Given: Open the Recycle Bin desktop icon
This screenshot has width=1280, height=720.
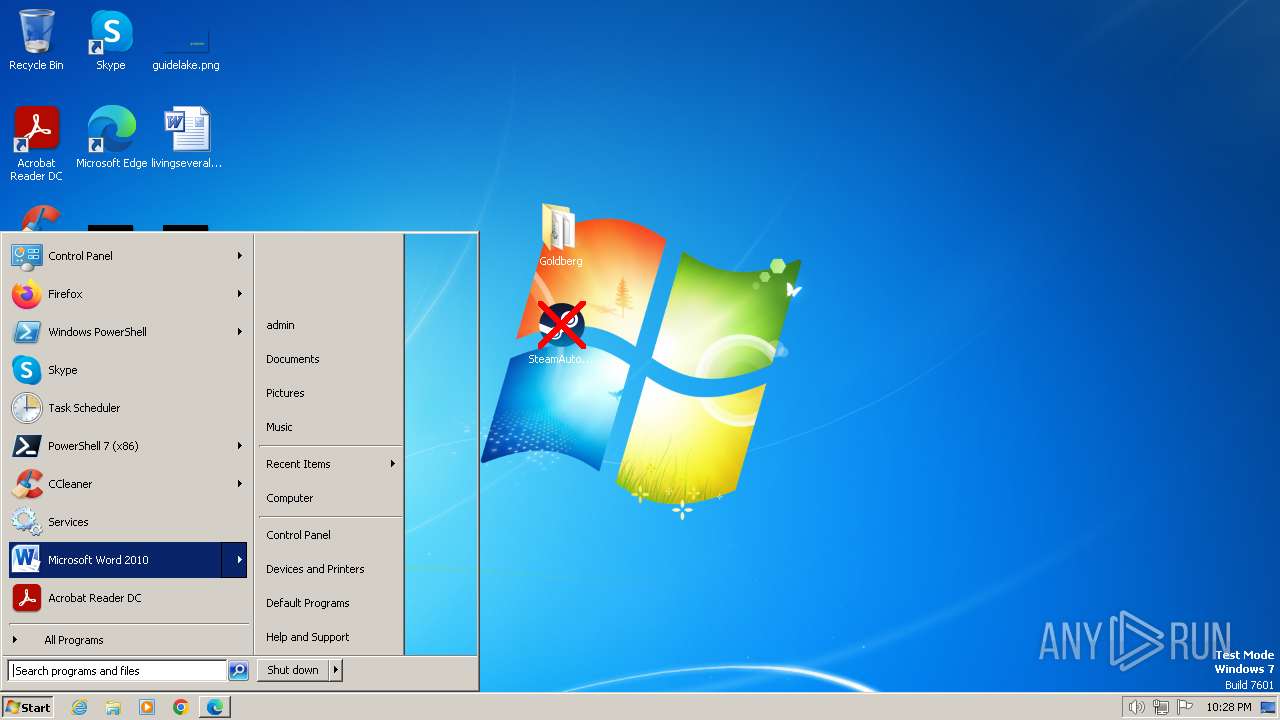Looking at the screenshot, I should [x=36, y=40].
